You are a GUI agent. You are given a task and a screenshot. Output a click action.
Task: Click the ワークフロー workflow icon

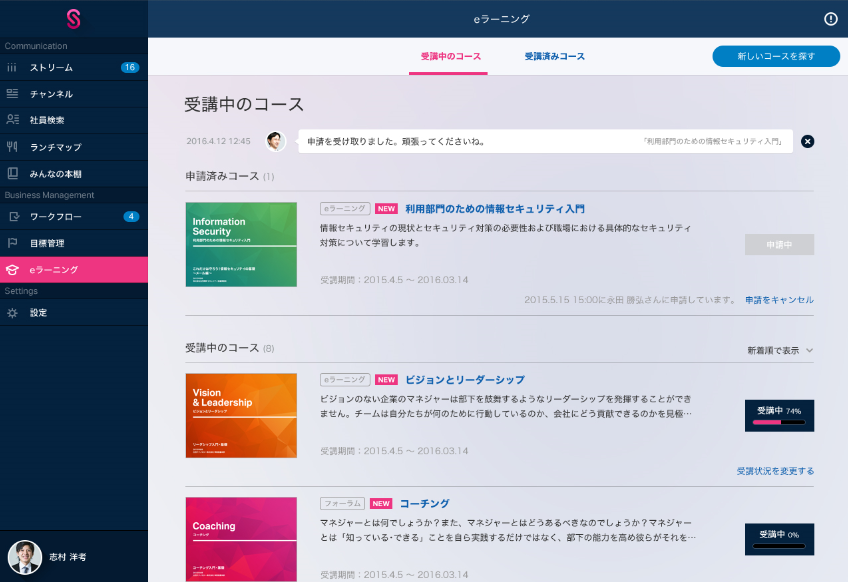click(x=13, y=216)
